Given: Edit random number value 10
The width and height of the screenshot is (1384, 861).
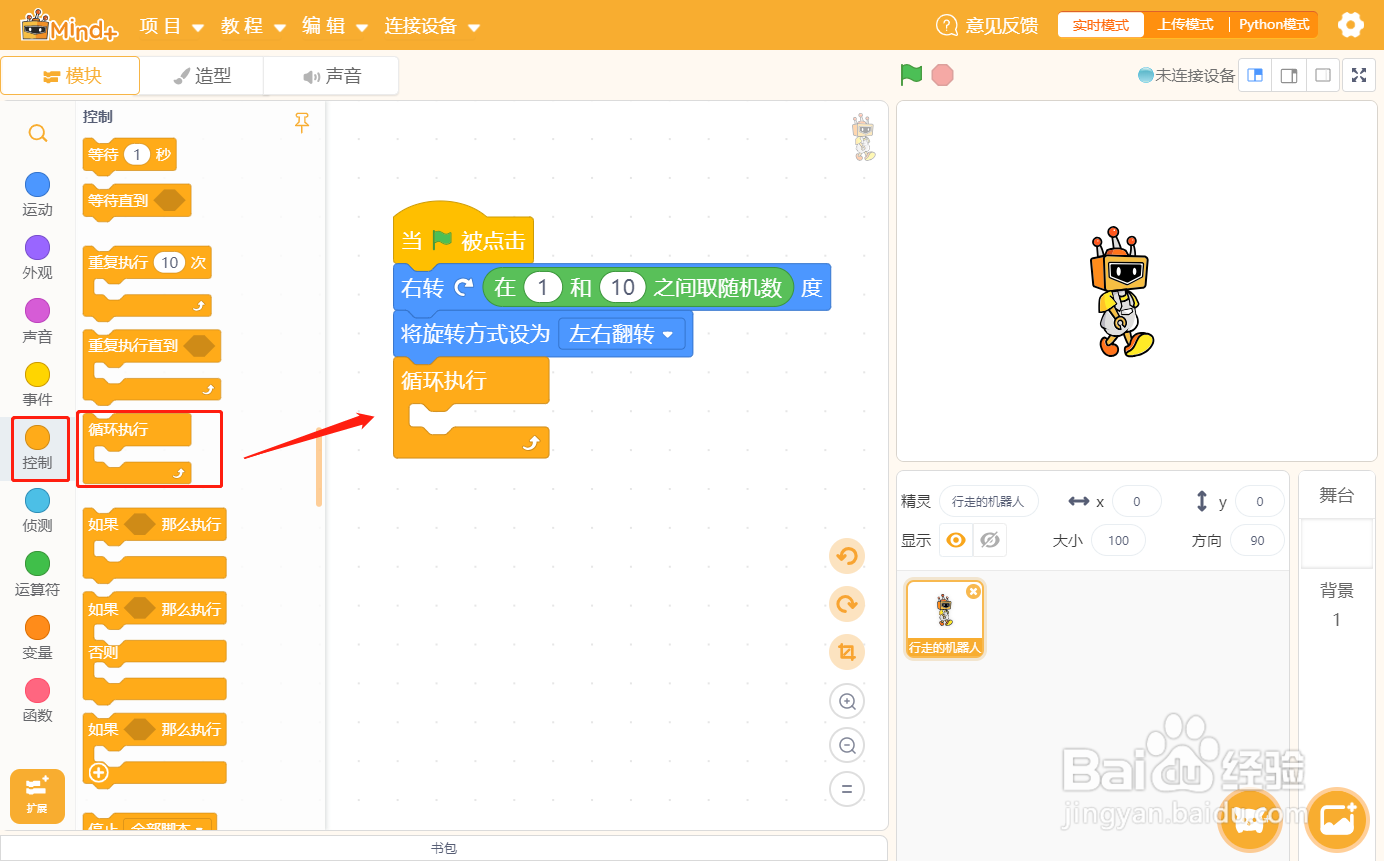Looking at the screenshot, I should (622, 288).
